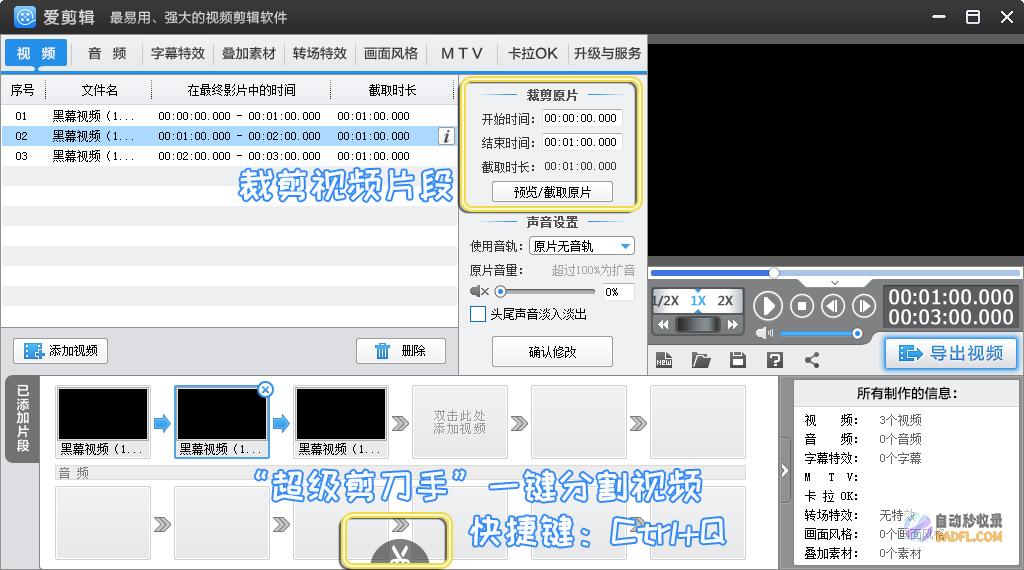
Task: Step to previous frame button
Action: [833, 306]
